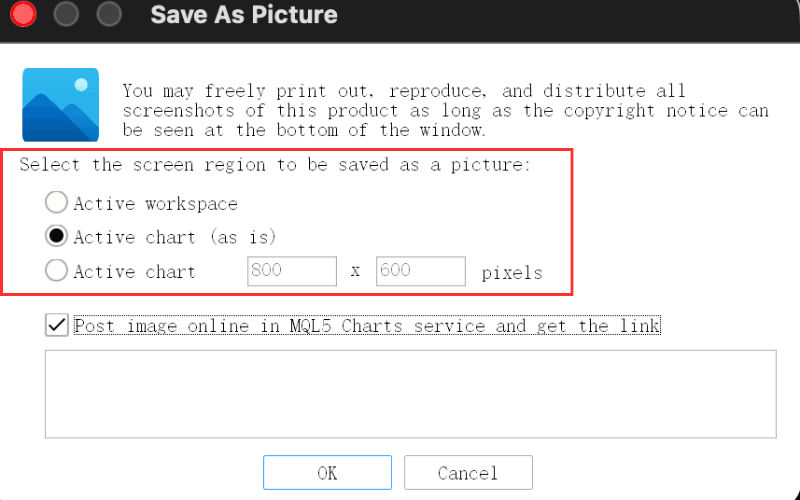Enable the Active chart custom pixels radio button

click(56, 270)
